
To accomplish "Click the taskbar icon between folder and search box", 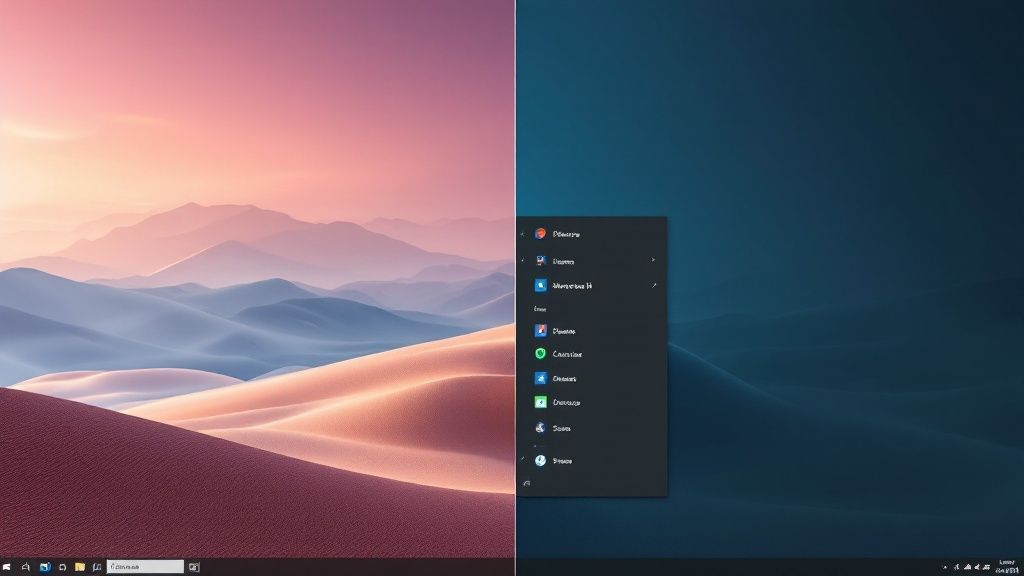I will pyautogui.click(x=97, y=567).
